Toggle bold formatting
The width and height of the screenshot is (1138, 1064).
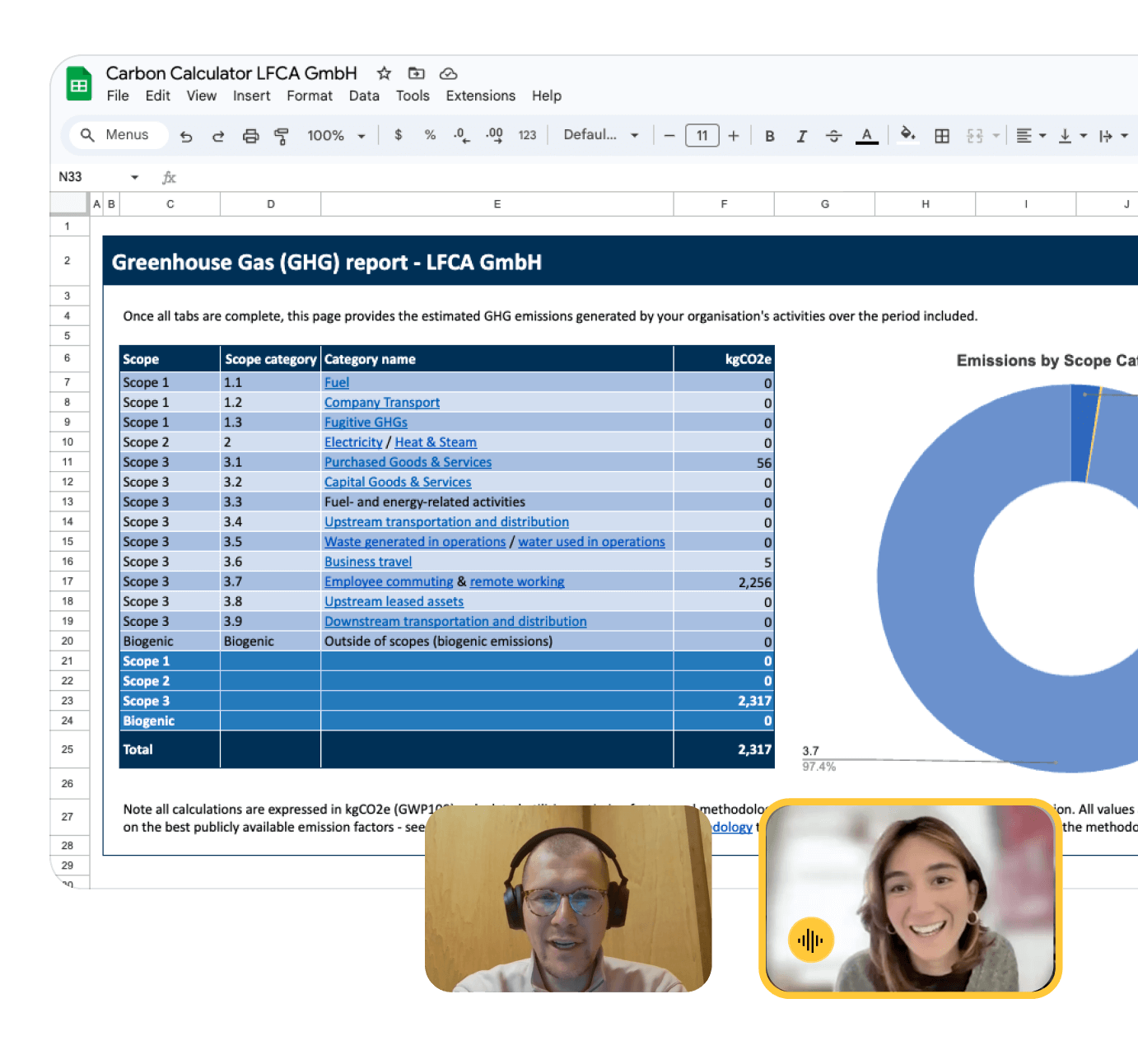pyautogui.click(x=770, y=136)
